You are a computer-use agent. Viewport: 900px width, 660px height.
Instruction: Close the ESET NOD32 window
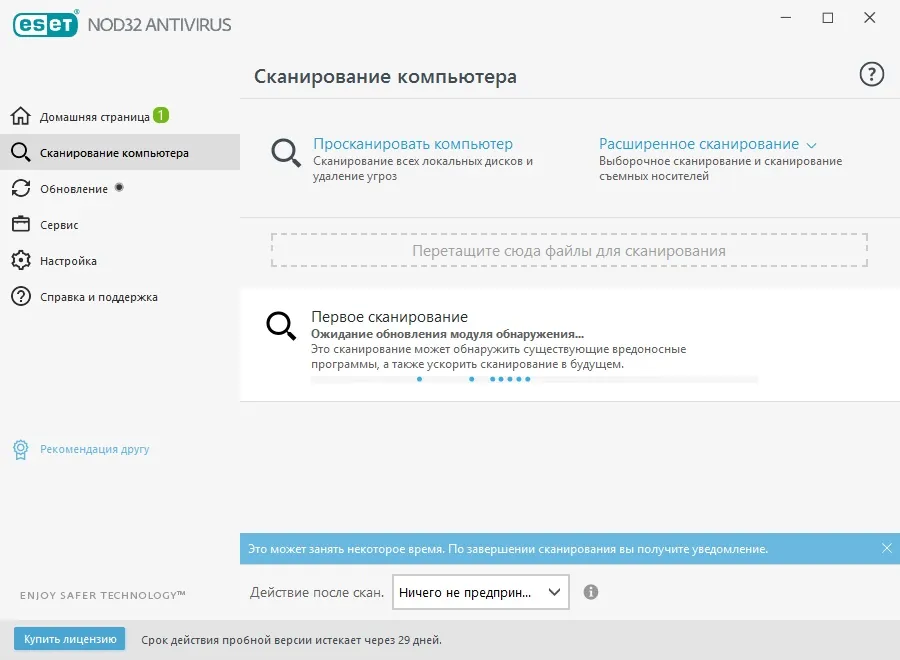click(x=870, y=18)
